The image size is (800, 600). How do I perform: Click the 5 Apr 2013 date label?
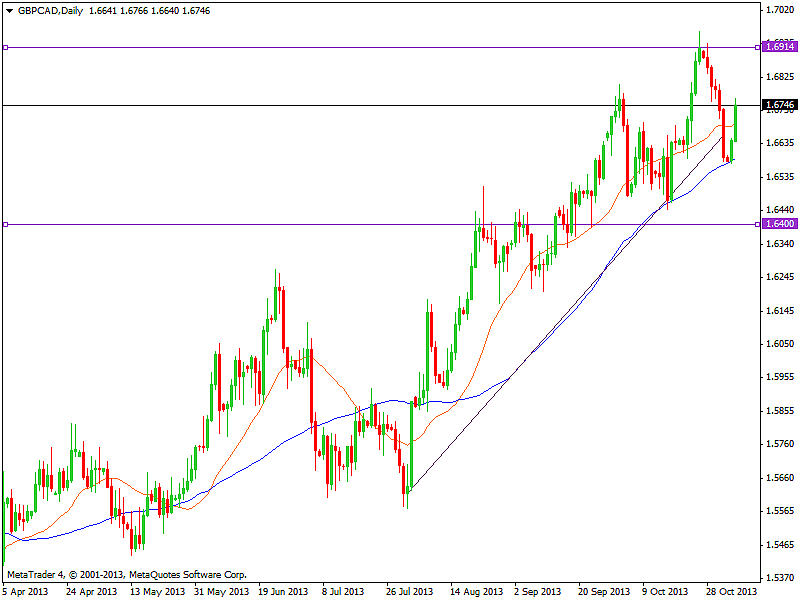pos(24,591)
